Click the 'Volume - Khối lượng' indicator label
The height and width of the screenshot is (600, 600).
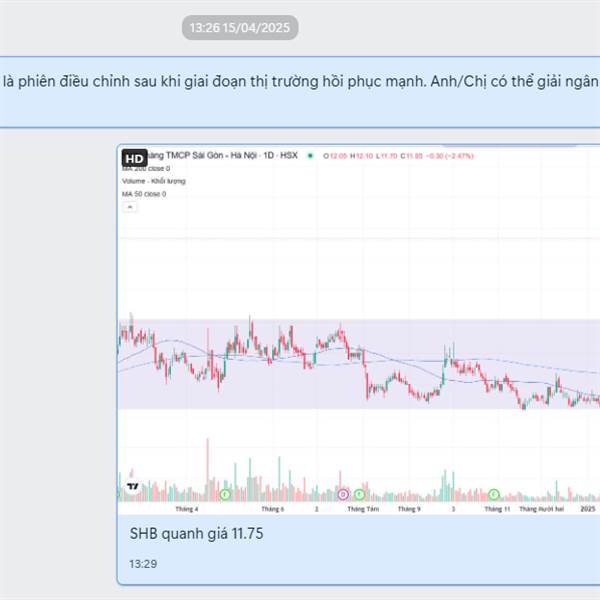(154, 181)
